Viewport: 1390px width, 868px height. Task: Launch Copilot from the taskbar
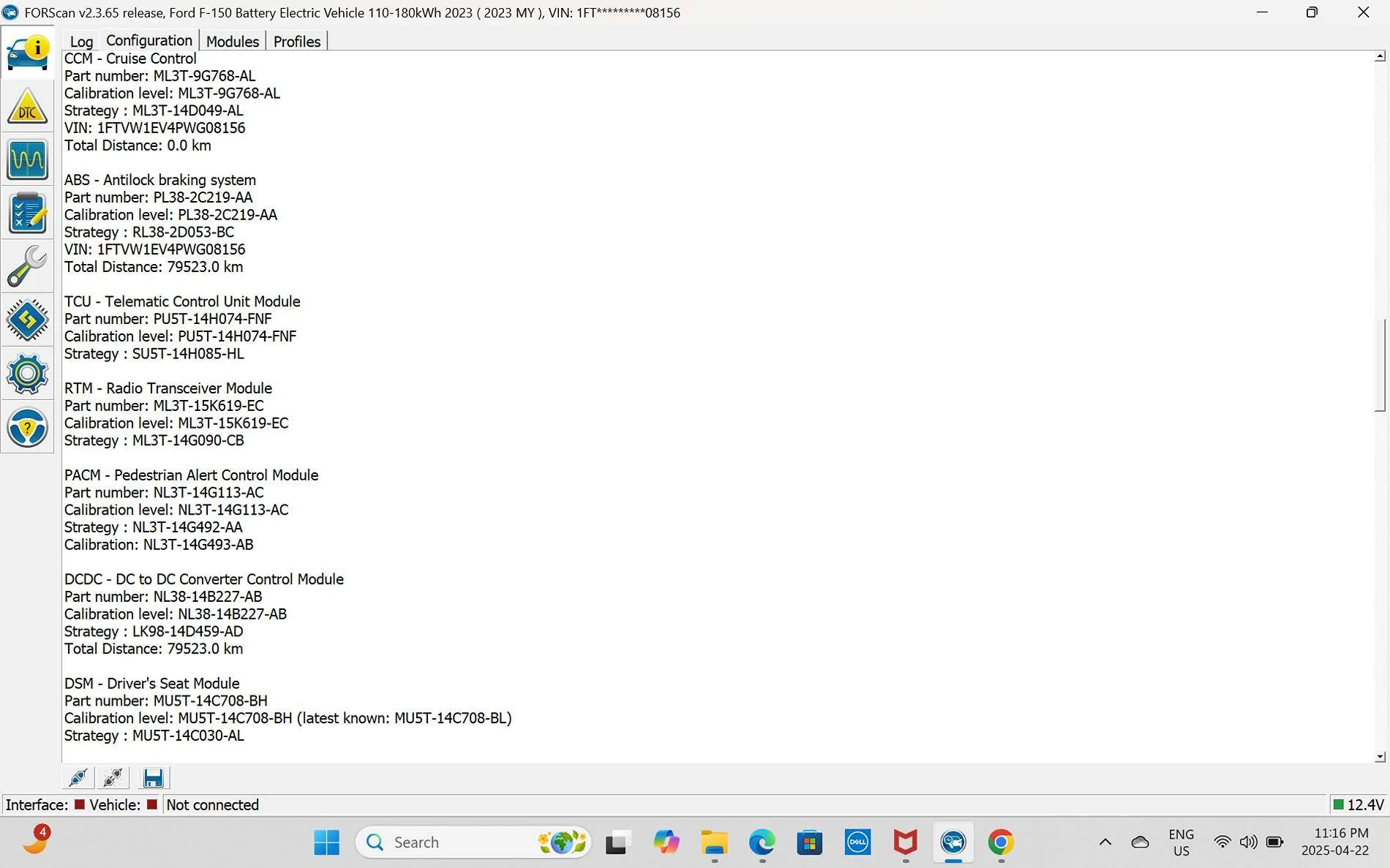pos(666,842)
